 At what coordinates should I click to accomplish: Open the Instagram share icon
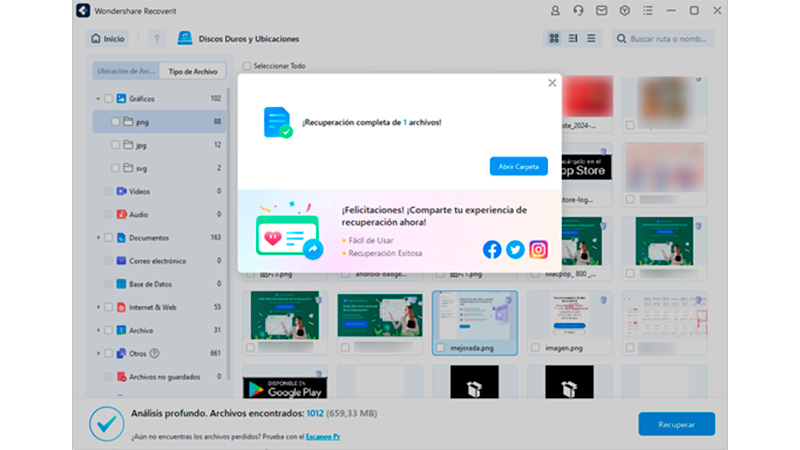coord(538,249)
